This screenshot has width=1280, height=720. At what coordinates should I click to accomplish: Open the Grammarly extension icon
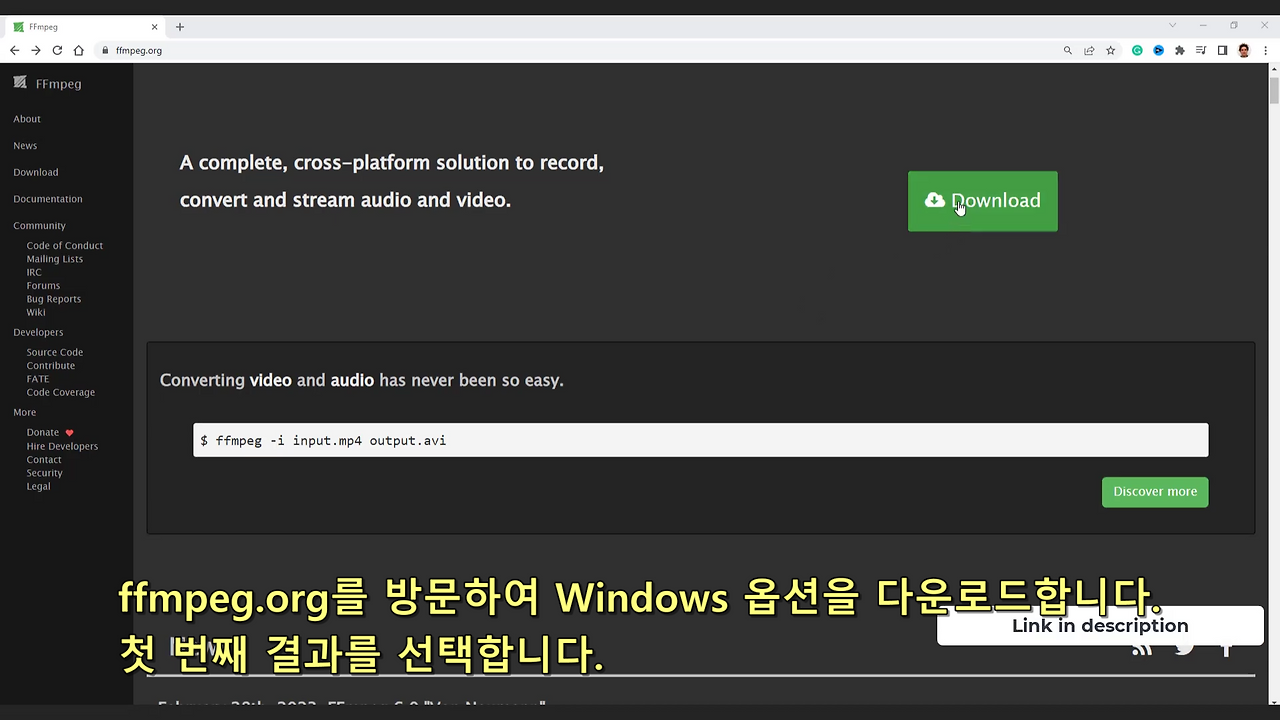pyautogui.click(x=1137, y=50)
